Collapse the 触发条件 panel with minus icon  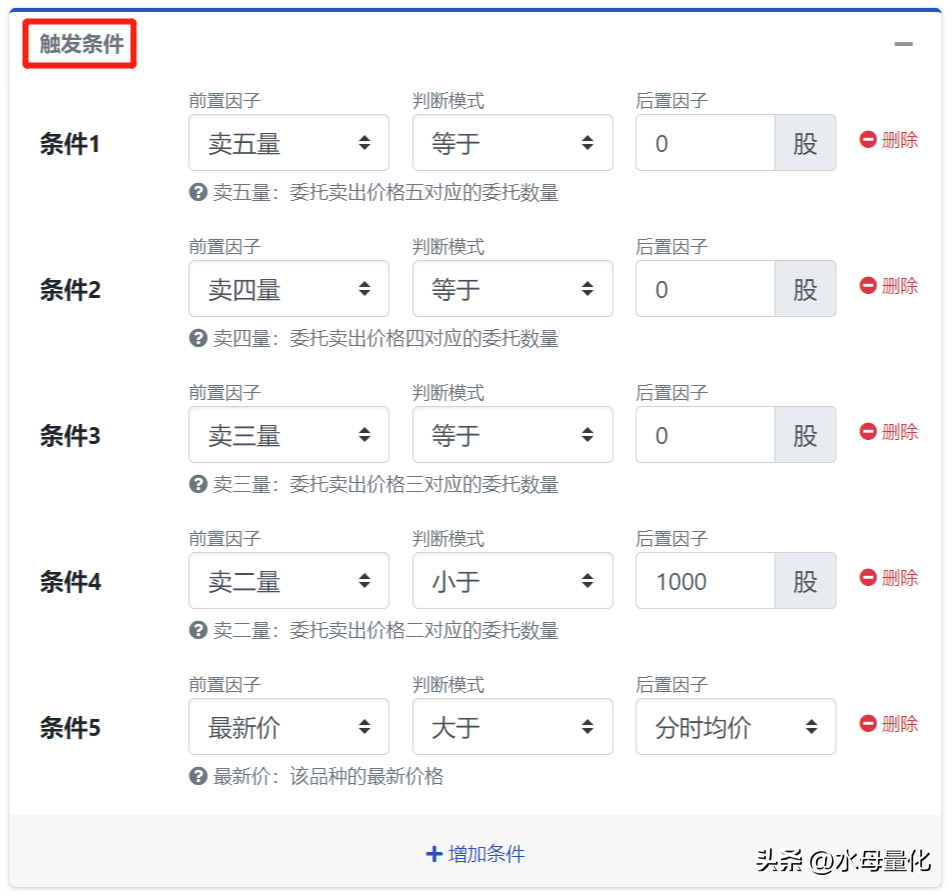903,44
